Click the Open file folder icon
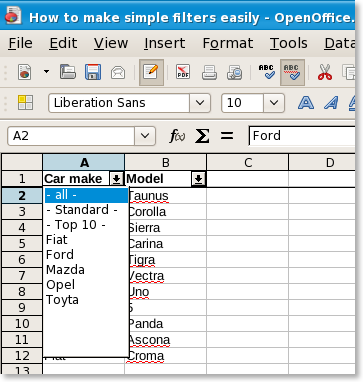The height and width of the screenshot is (382, 363). [x=68, y=72]
